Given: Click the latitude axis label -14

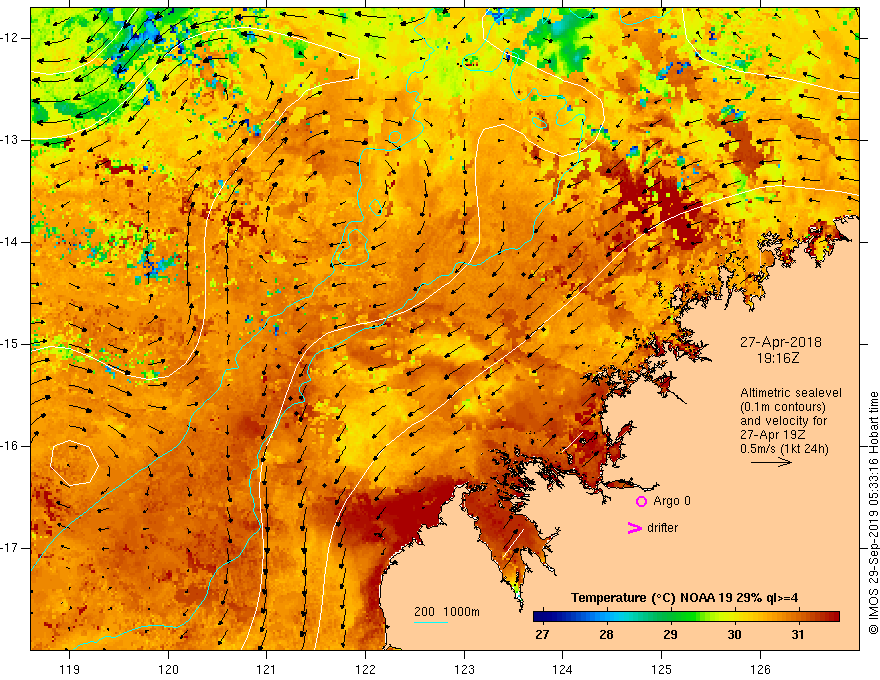Looking at the screenshot, I should [x=11, y=242].
